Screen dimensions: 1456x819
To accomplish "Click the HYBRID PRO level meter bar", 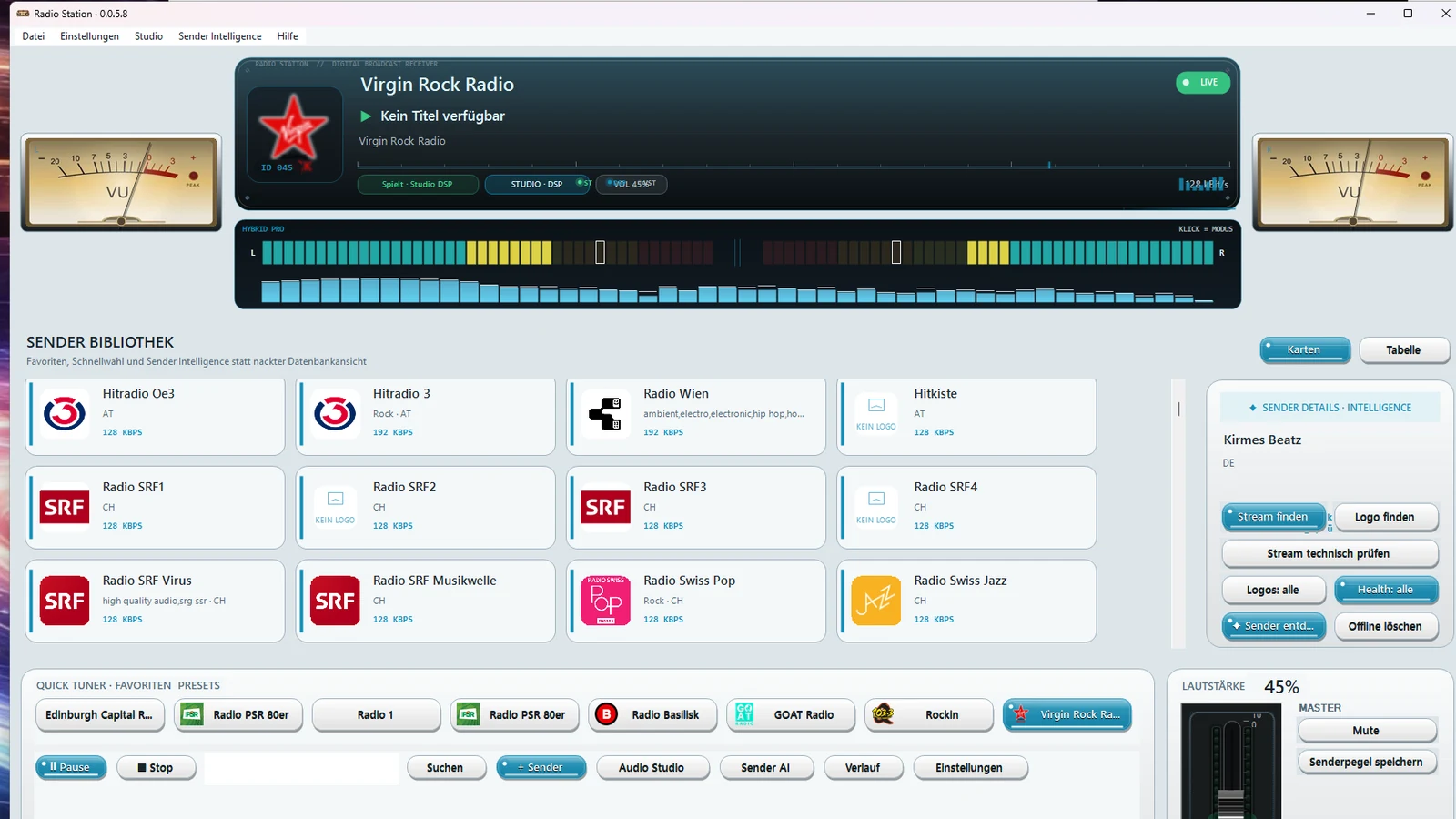I will point(737,252).
